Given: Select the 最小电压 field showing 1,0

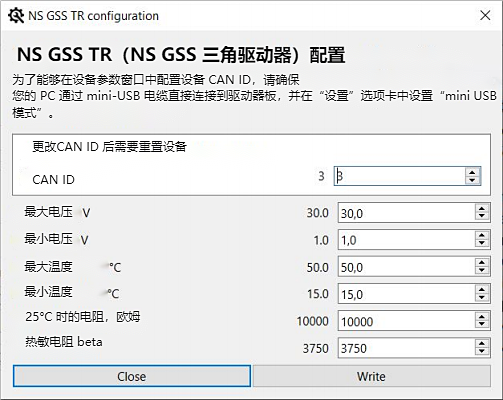Looking at the screenshot, I should pyautogui.click(x=406, y=240).
